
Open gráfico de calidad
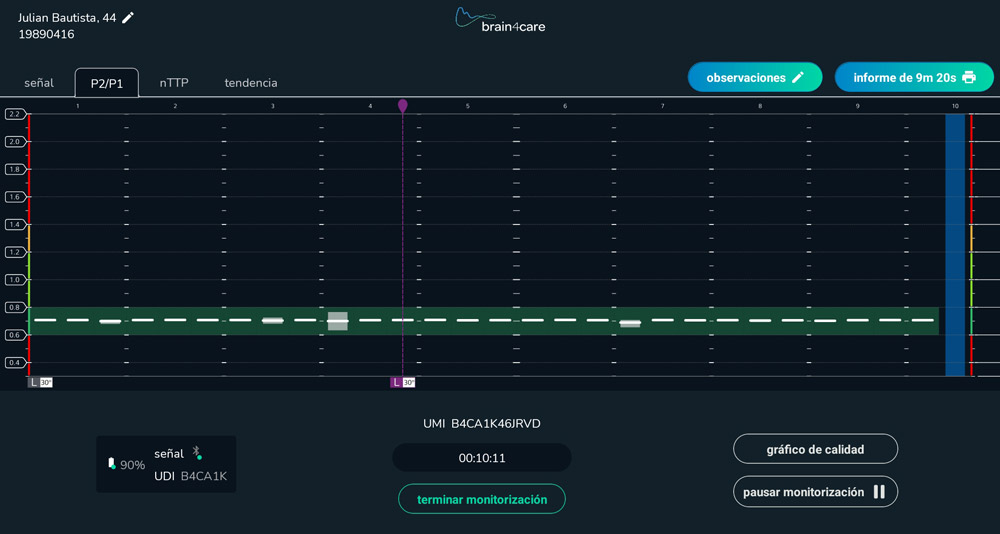[x=815, y=449]
